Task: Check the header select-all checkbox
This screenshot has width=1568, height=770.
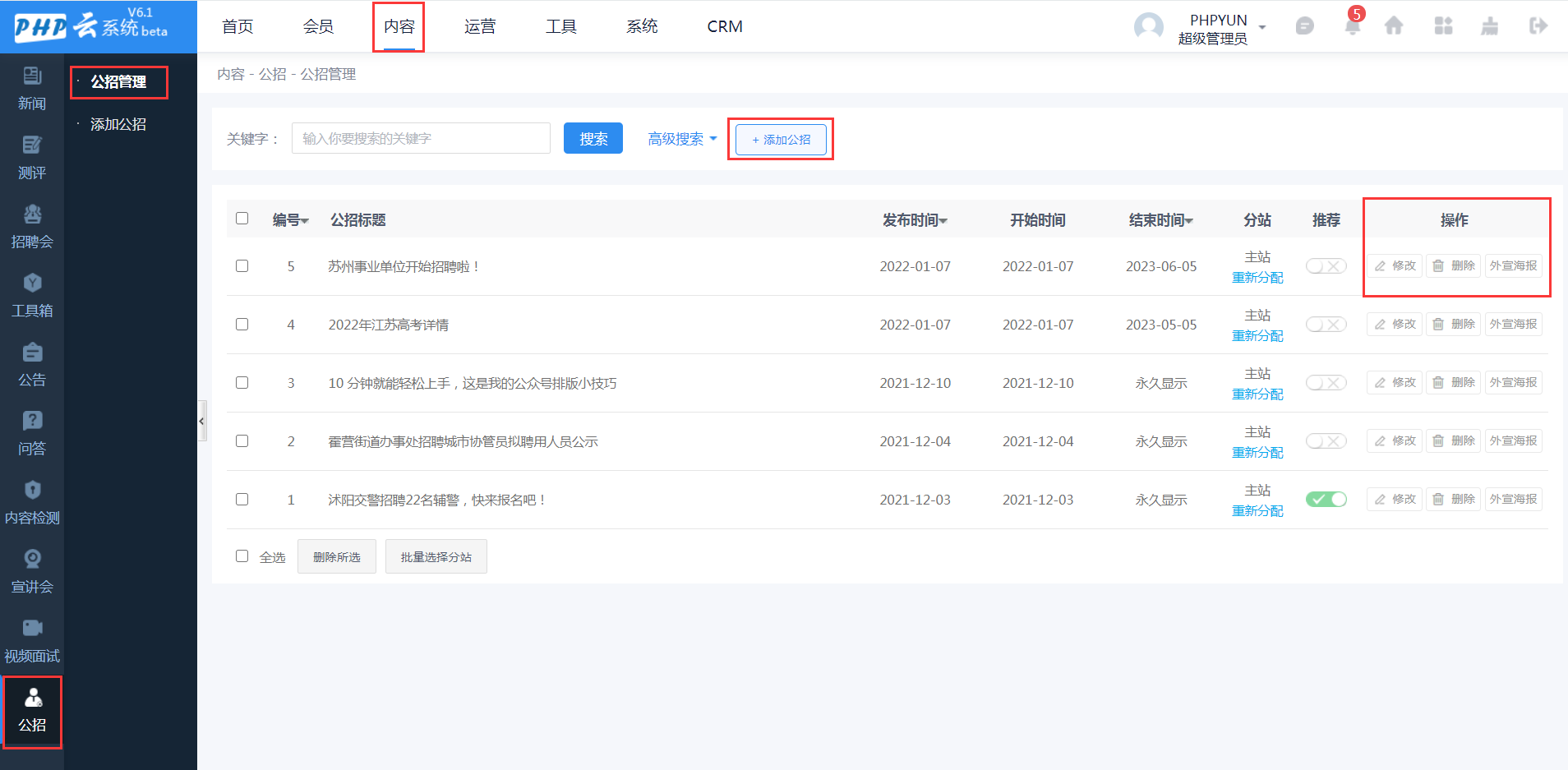Action: click(x=242, y=219)
